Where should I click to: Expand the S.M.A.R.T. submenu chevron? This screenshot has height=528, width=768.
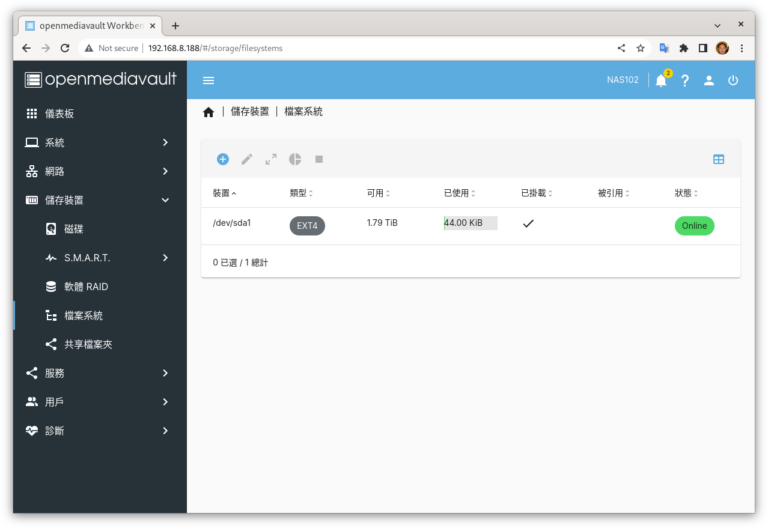165,258
